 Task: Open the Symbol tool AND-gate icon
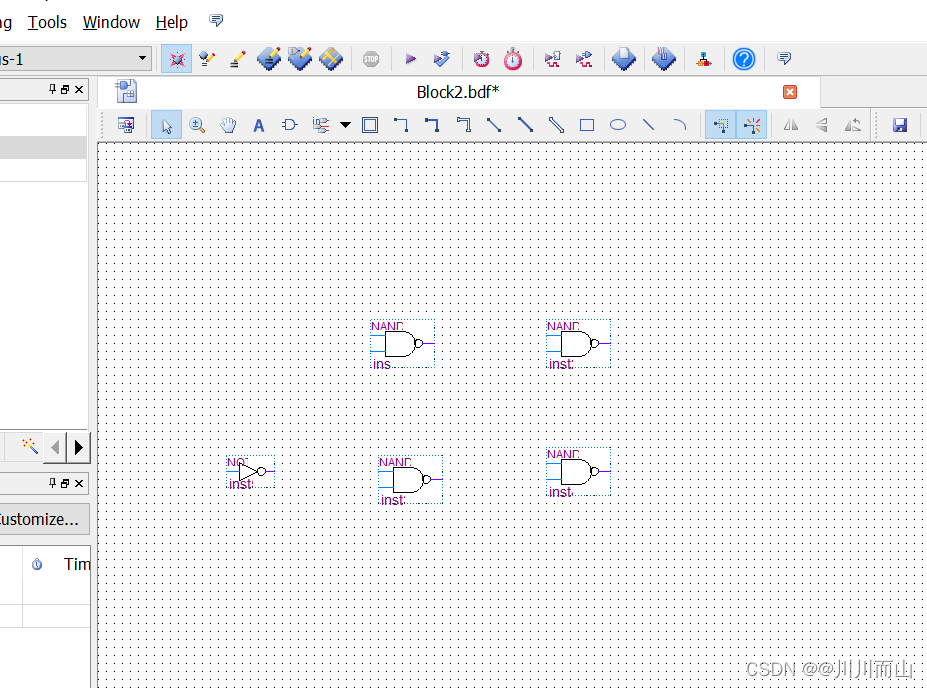tap(290, 125)
